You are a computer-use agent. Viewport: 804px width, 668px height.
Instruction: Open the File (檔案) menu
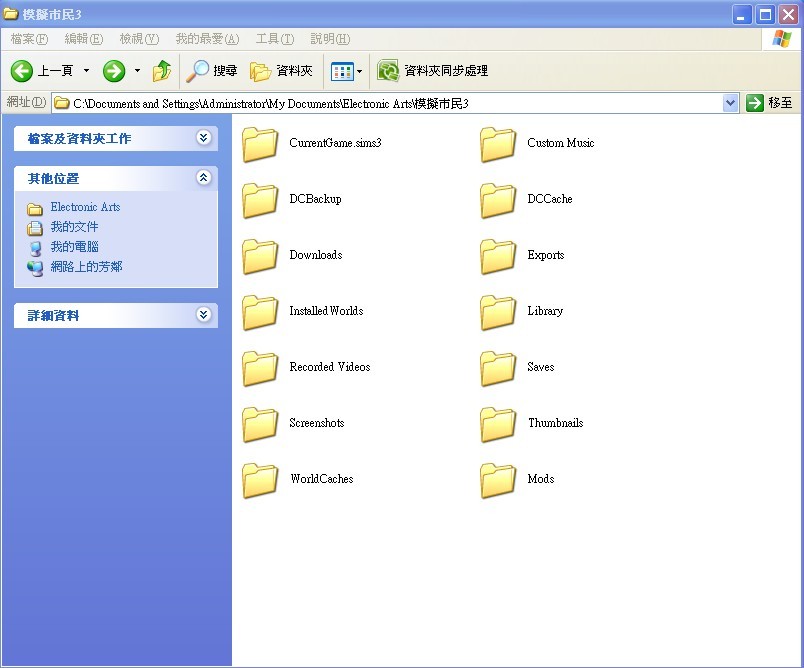29,39
